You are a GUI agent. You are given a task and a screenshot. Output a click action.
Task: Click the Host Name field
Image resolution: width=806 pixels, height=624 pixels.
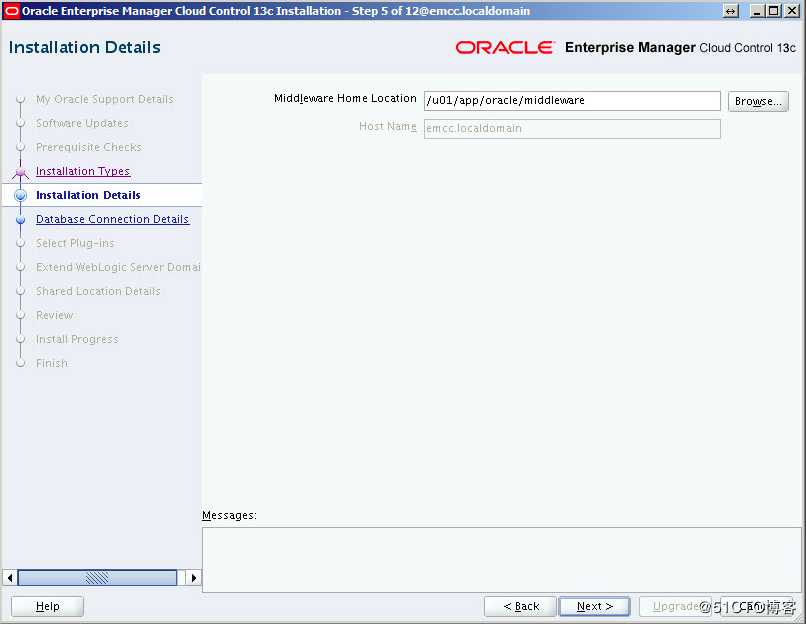572,129
